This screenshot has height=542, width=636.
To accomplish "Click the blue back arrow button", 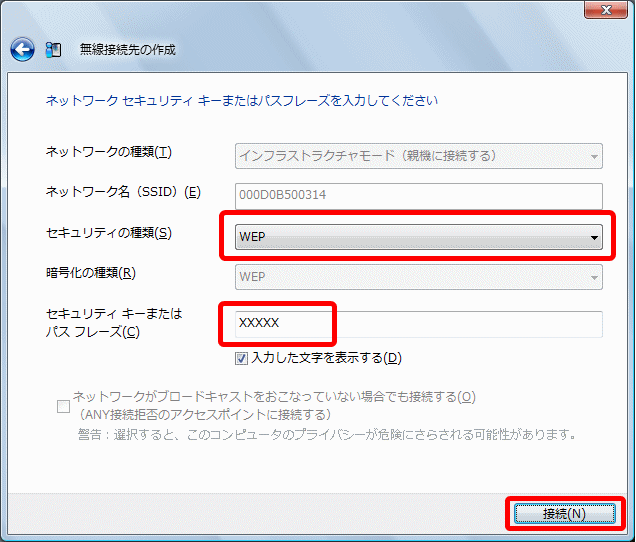I will click(22, 49).
